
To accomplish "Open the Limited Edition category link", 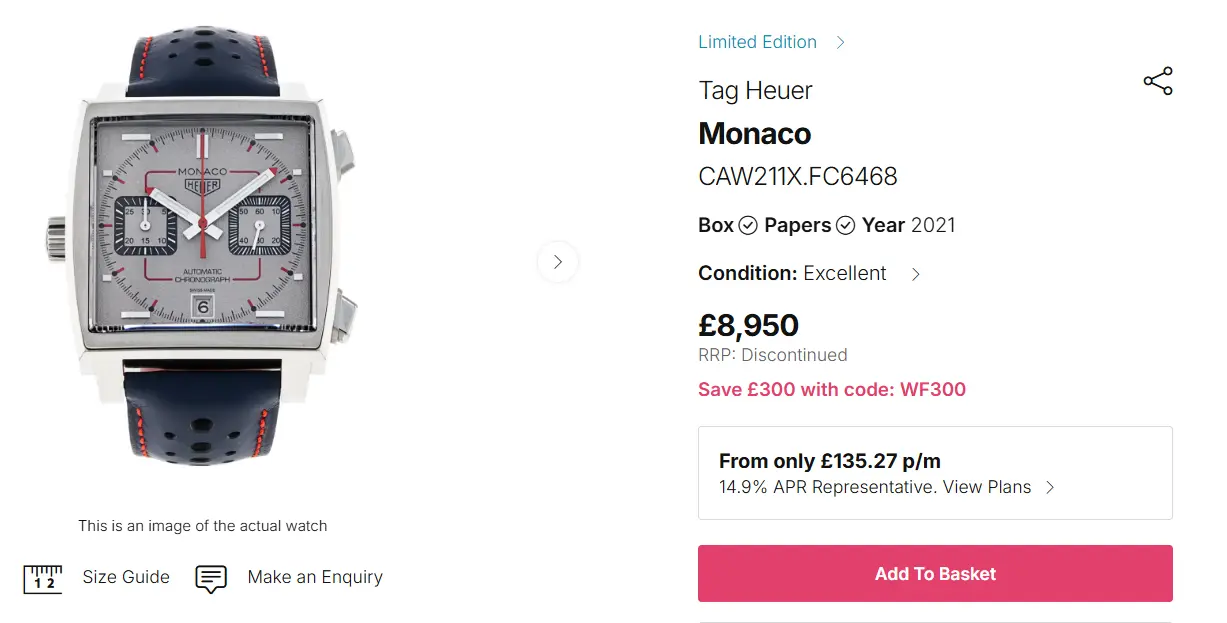I will coord(757,42).
